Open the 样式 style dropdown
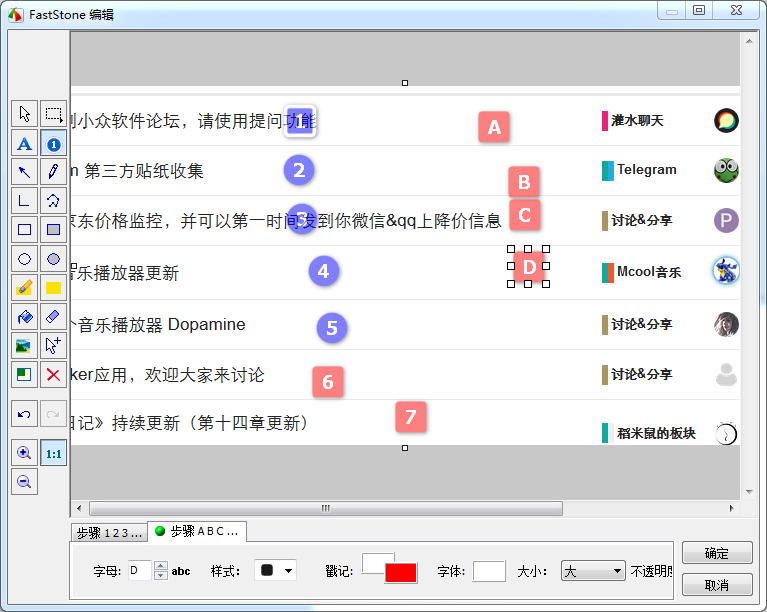This screenshot has height=612, width=767. (x=275, y=571)
